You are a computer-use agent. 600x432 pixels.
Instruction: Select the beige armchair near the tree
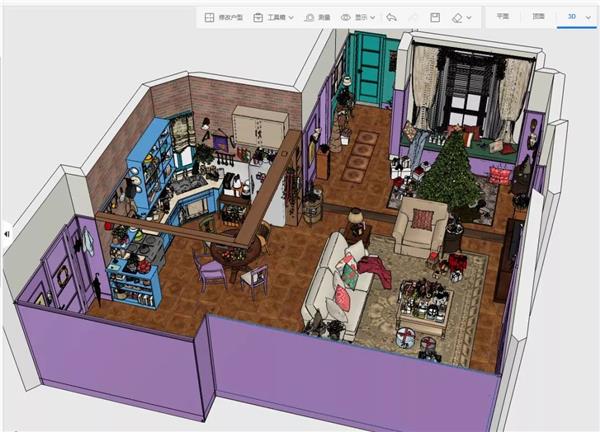(x=420, y=227)
